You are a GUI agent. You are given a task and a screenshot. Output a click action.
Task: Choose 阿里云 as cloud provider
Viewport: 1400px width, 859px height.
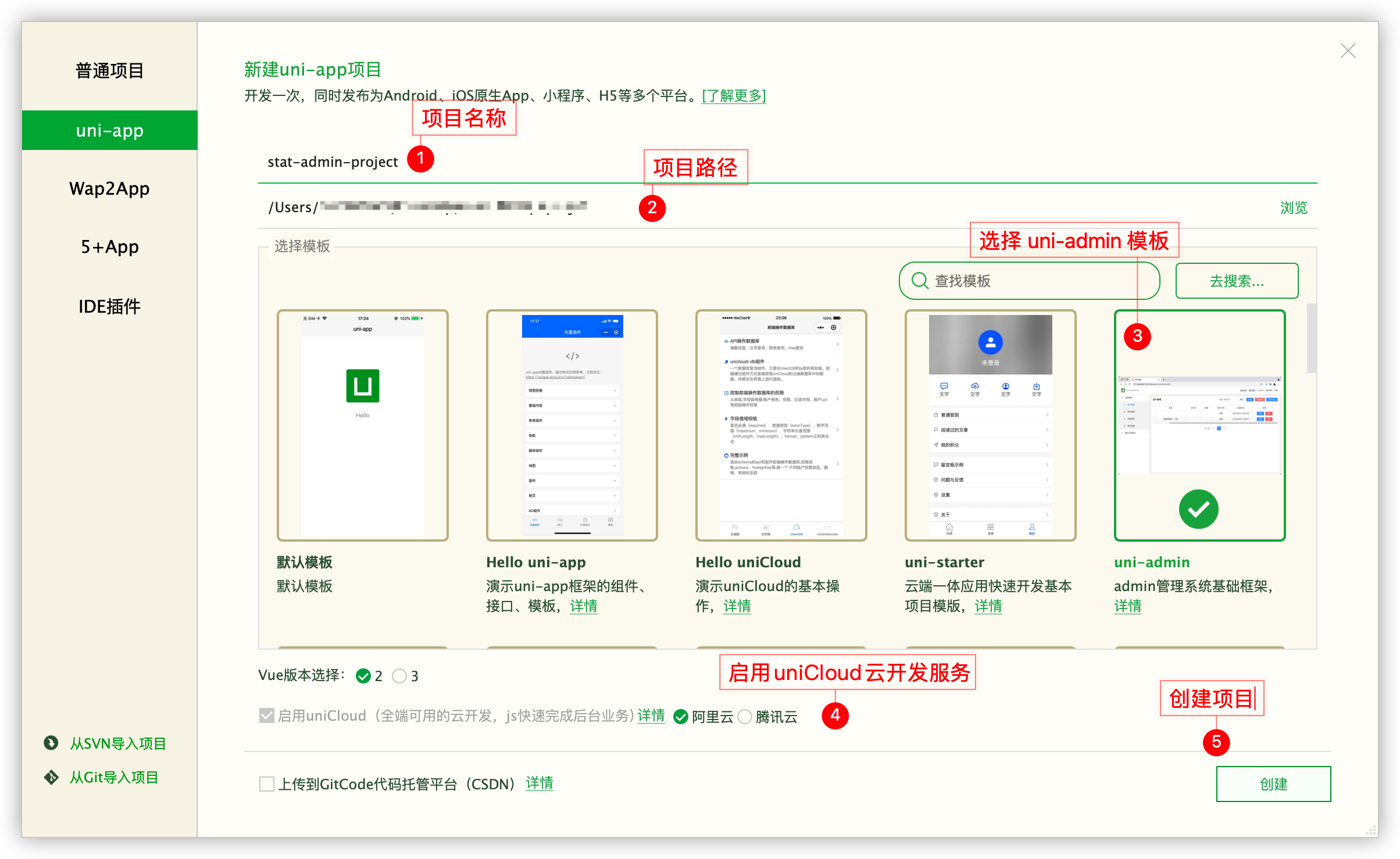point(681,717)
